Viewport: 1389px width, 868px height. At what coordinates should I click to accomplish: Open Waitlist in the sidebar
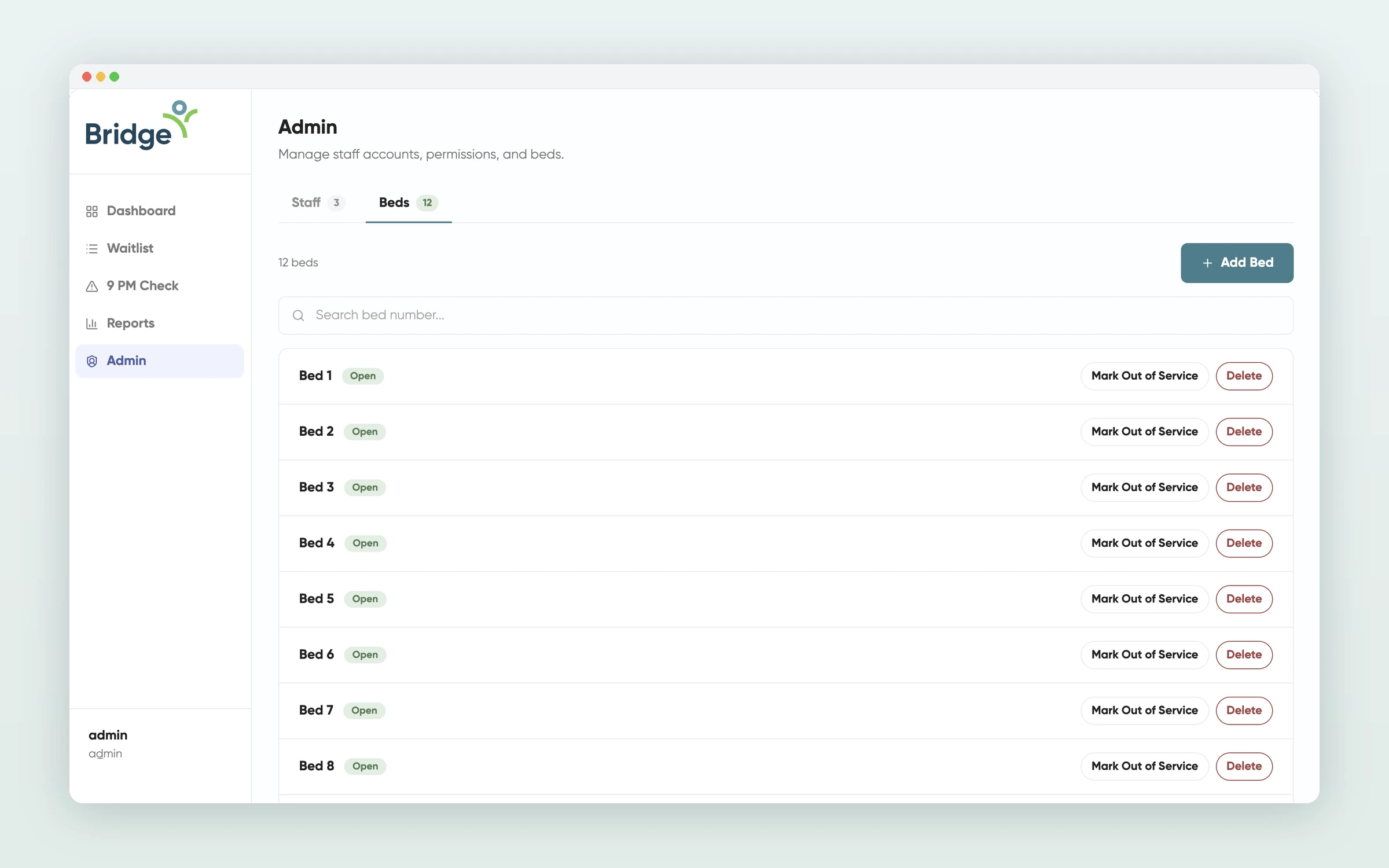click(x=160, y=249)
